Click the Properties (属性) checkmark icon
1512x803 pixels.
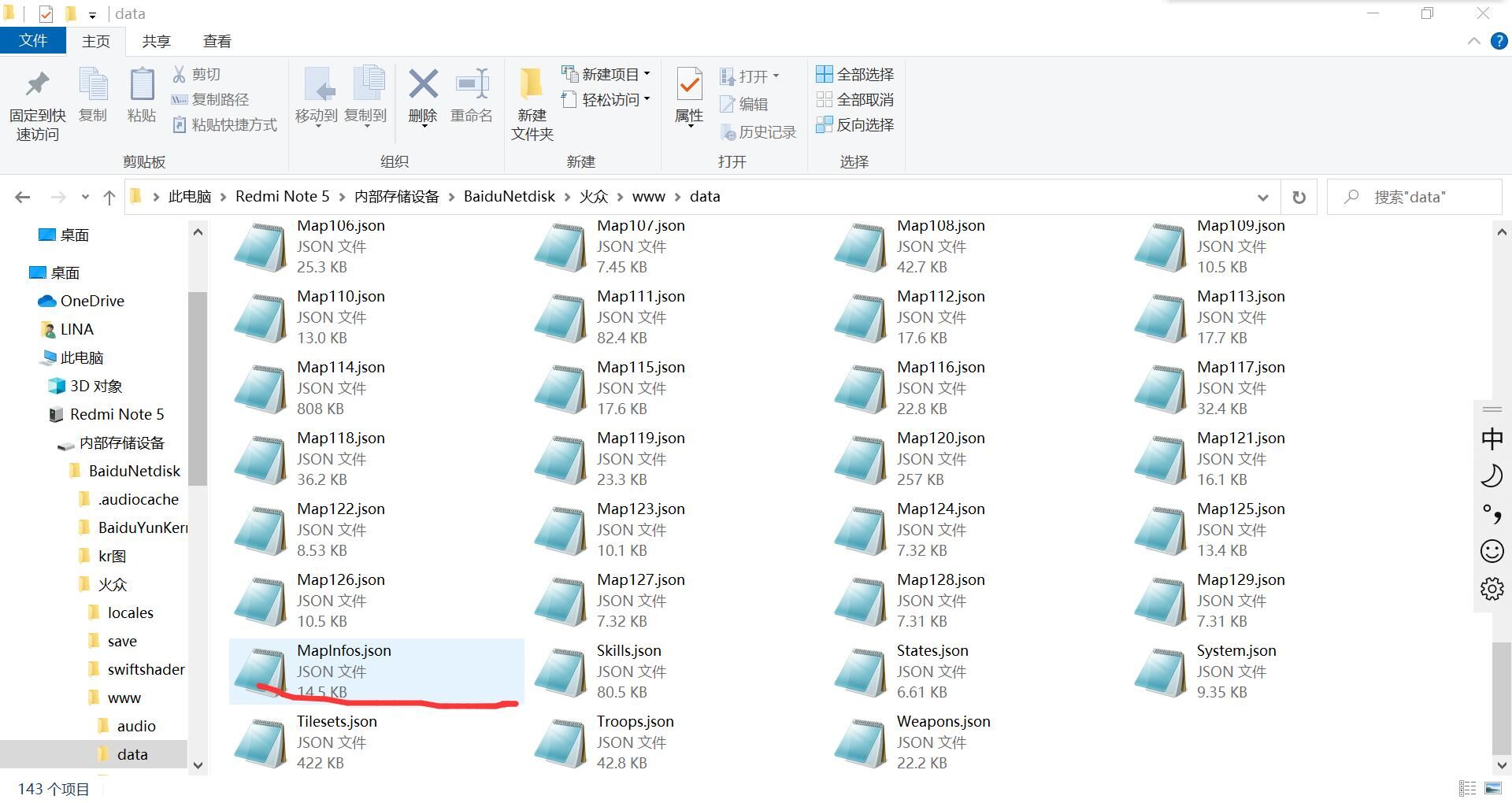[689, 85]
